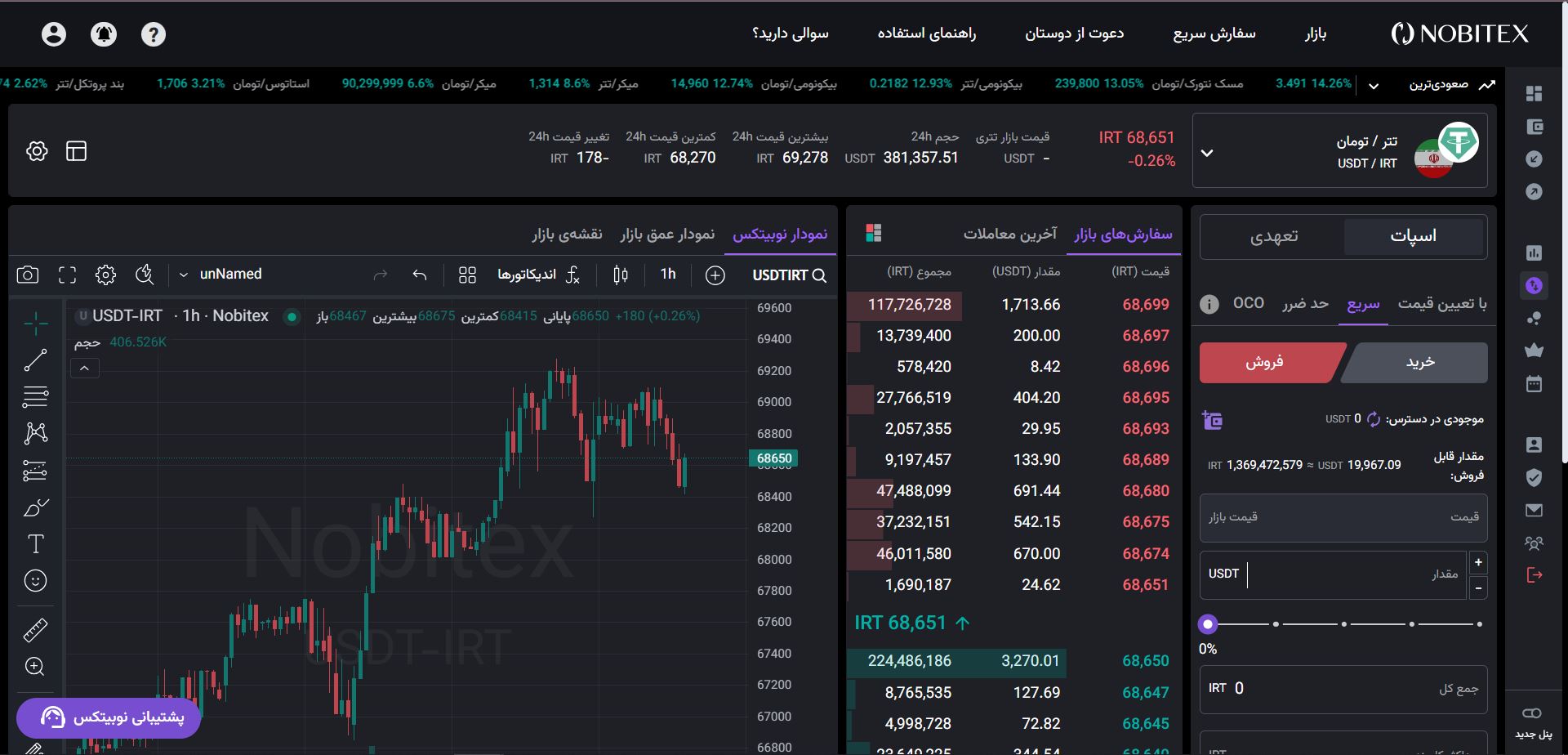
Task: Open the dashboard icon in right sidebar
Action: [1535, 94]
